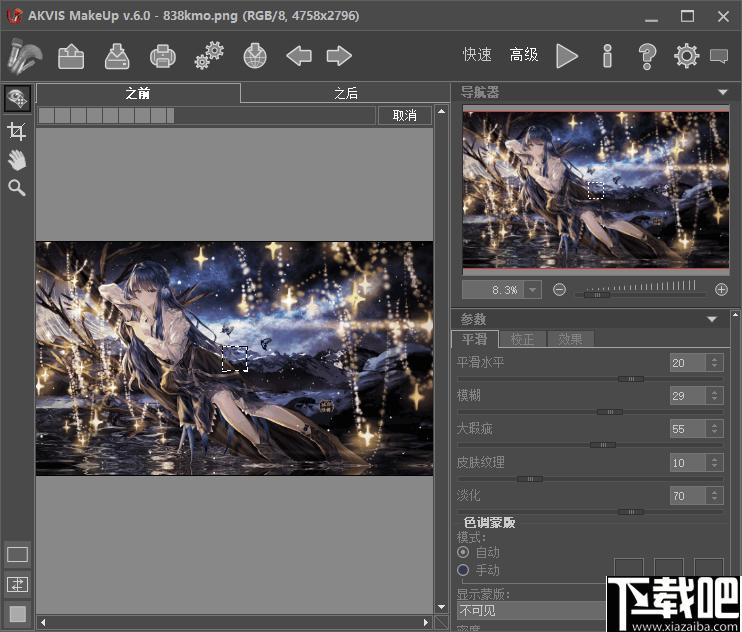
Task: Click the 淡化 value field 70
Action: [x=689, y=495]
